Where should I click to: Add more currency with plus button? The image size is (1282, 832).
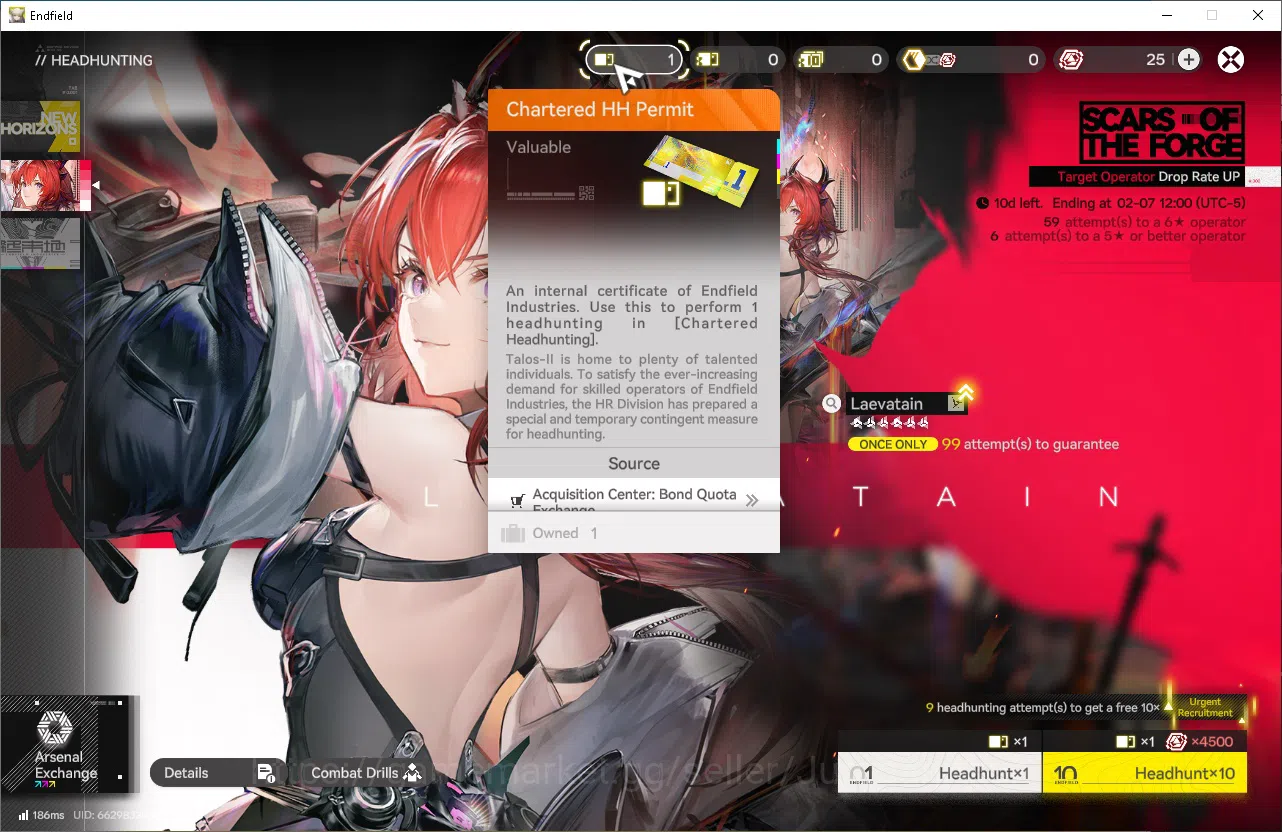tap(1188, 60)
